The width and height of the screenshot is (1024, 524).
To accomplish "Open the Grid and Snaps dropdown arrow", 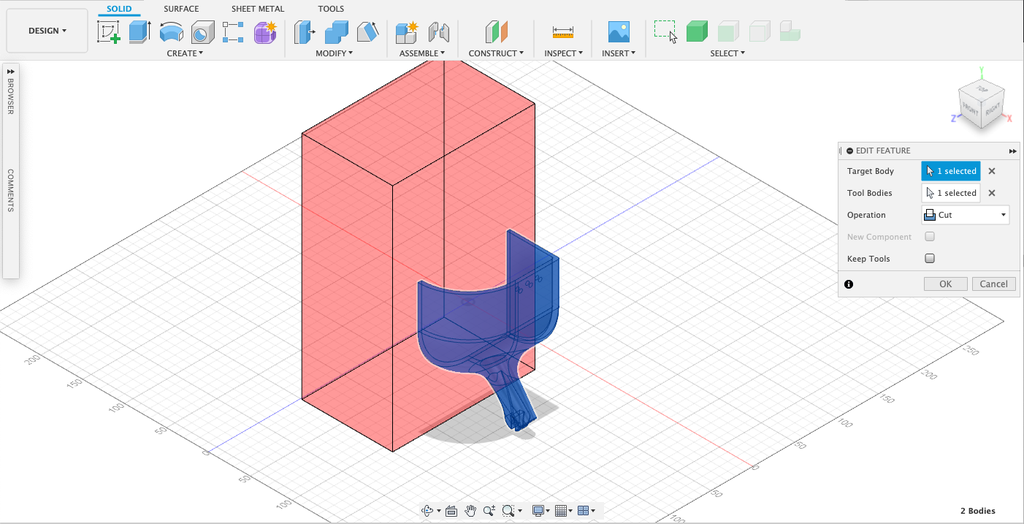I will point(570,511).
